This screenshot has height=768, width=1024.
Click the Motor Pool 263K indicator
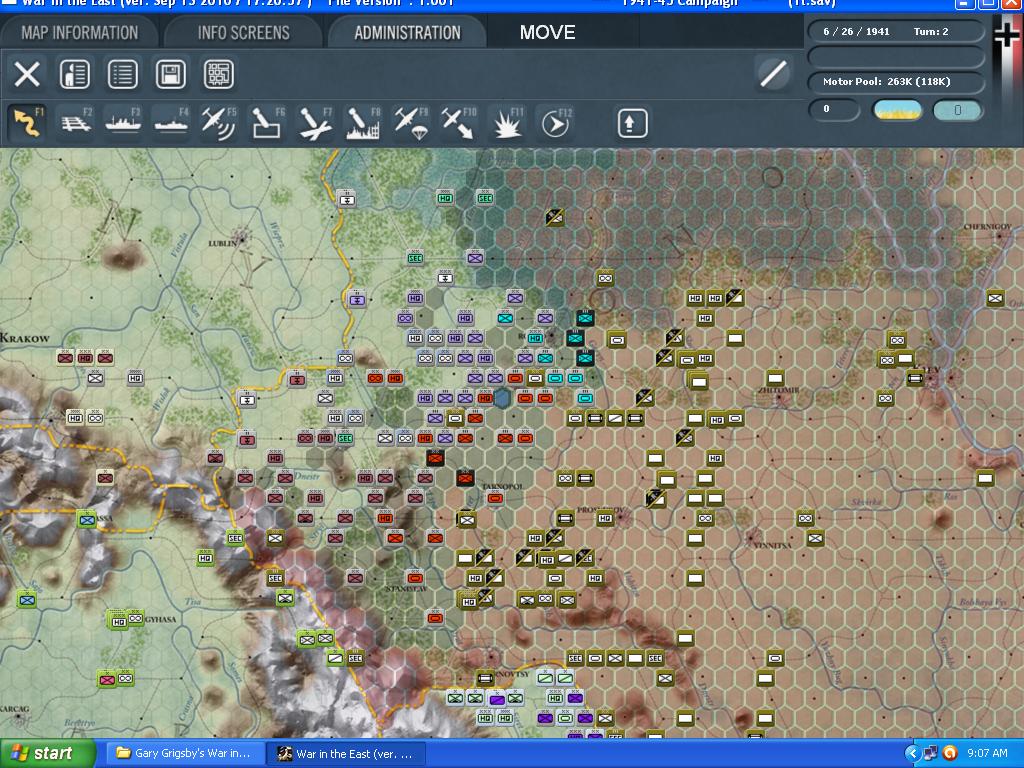[x=896, y=82]
